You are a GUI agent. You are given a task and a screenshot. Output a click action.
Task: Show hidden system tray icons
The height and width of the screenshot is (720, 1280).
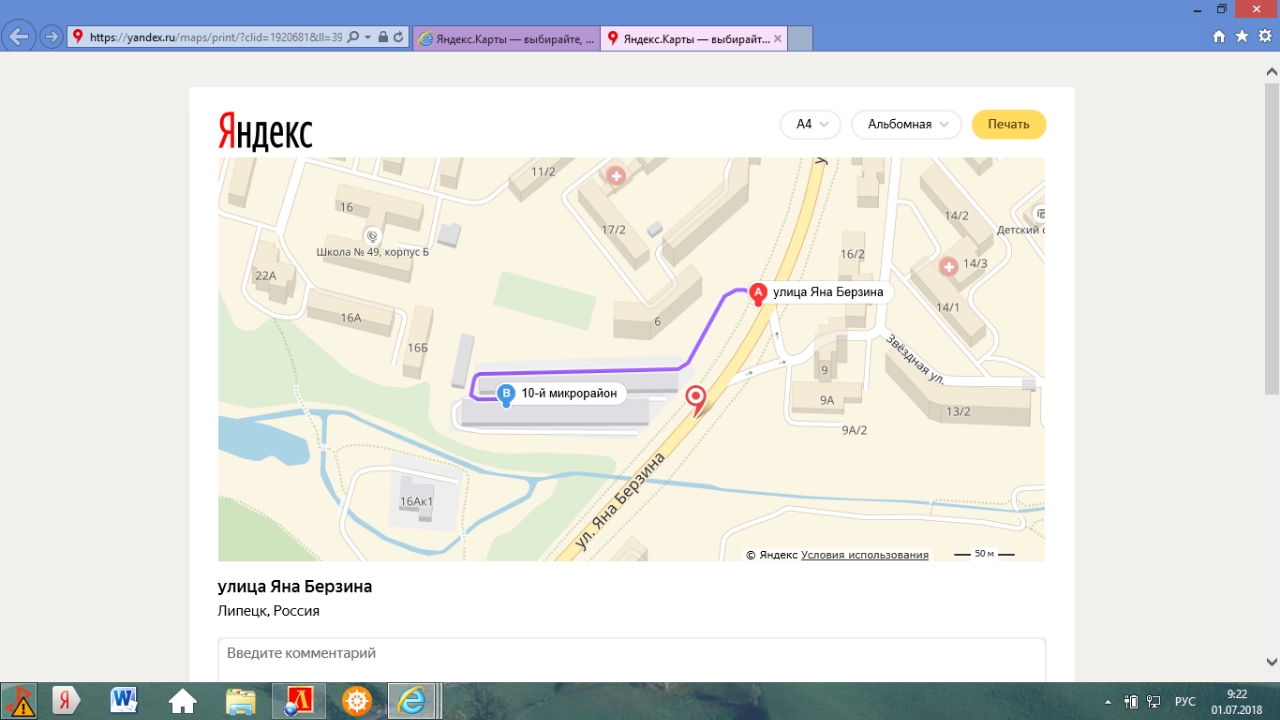click(x=1107, y=701)
